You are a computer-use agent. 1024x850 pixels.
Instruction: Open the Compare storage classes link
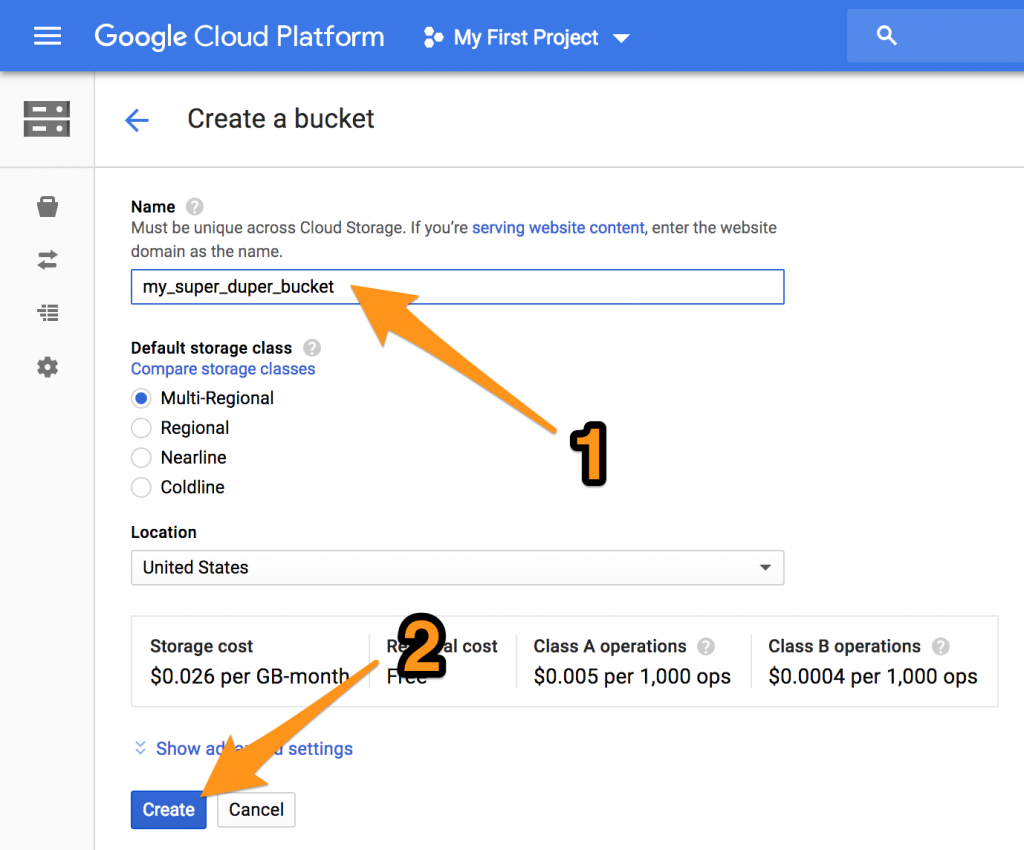[222, 368]
